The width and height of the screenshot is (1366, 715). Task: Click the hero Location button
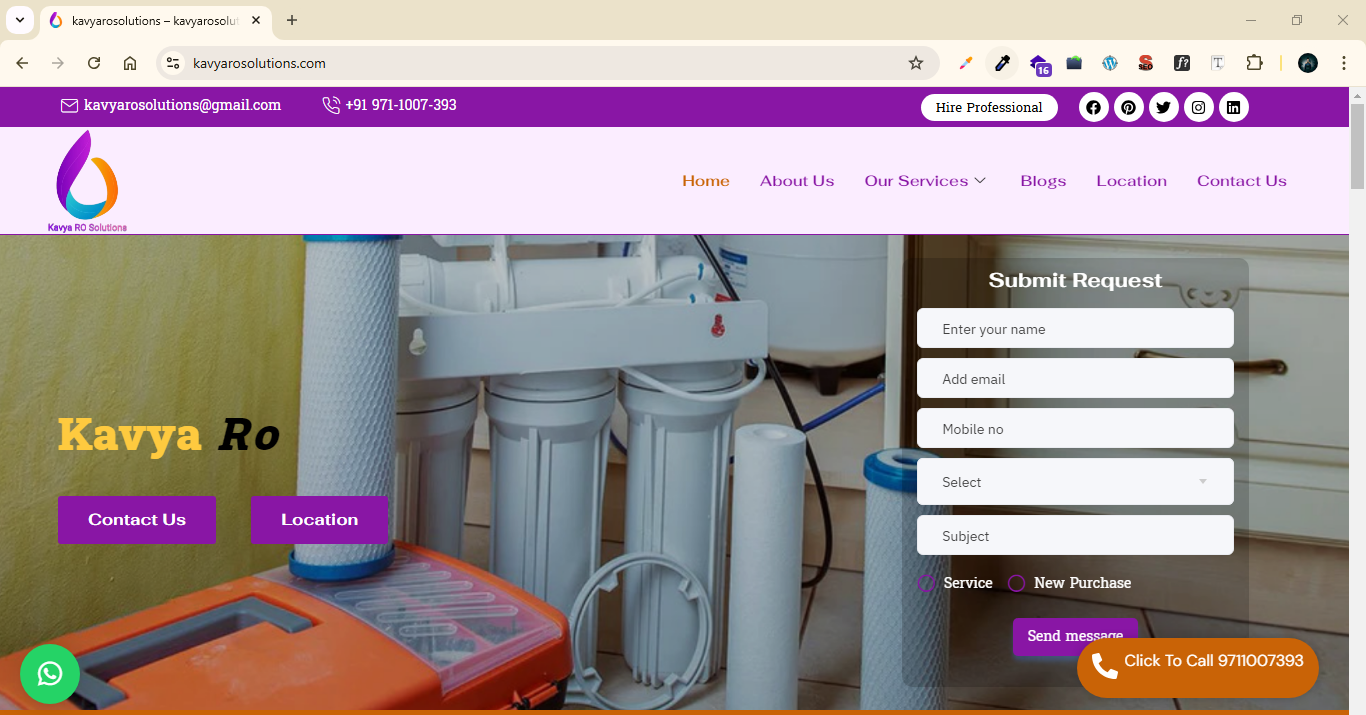[x=319, y=520]
